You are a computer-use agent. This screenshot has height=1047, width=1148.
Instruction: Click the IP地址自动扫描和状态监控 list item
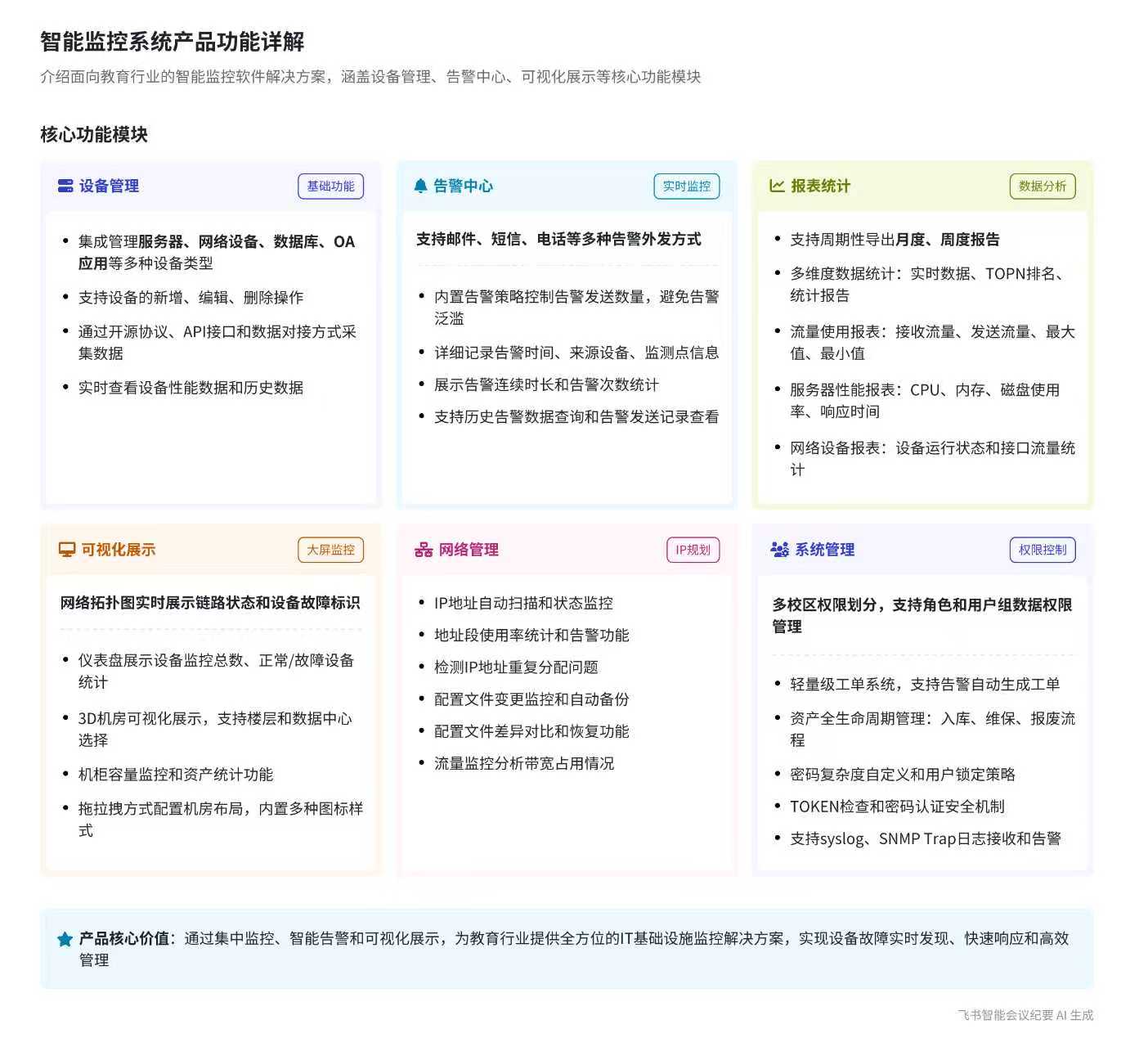point(523,603)
